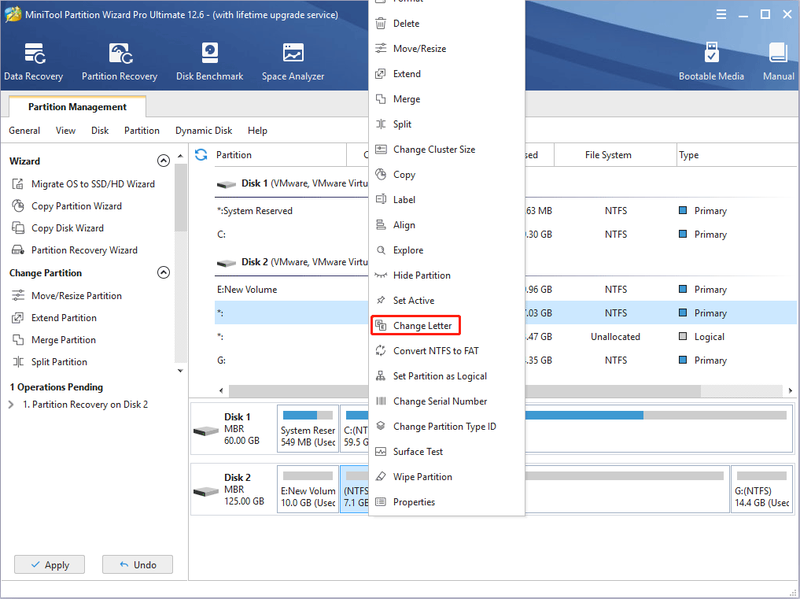
Task: Select Change Serial Number
Action: (446, 402)
